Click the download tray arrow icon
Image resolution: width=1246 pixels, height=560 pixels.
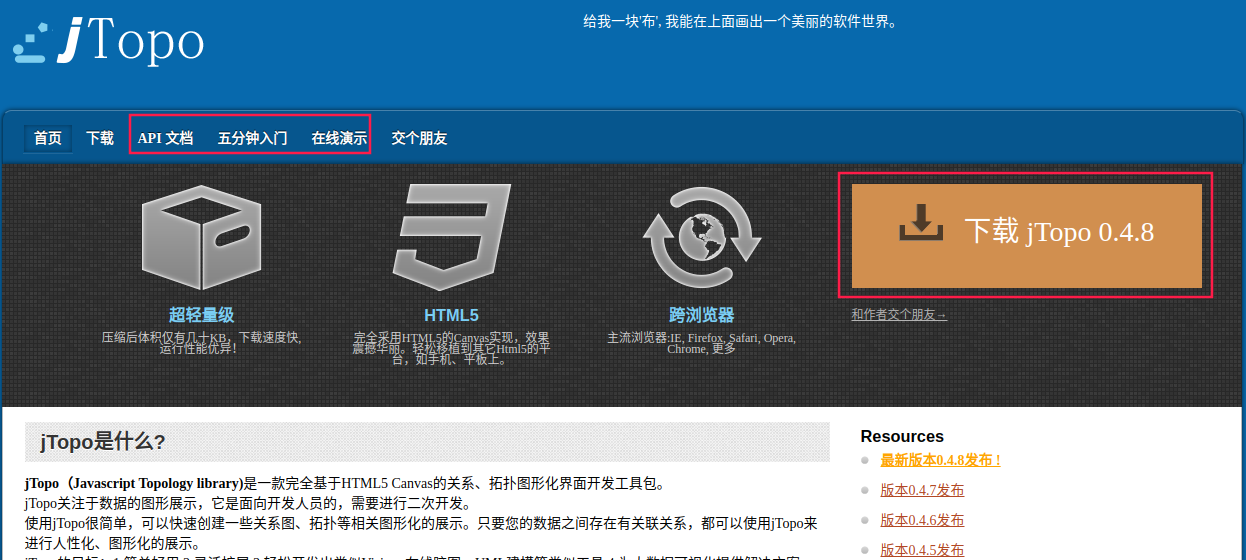click(921, 222)
